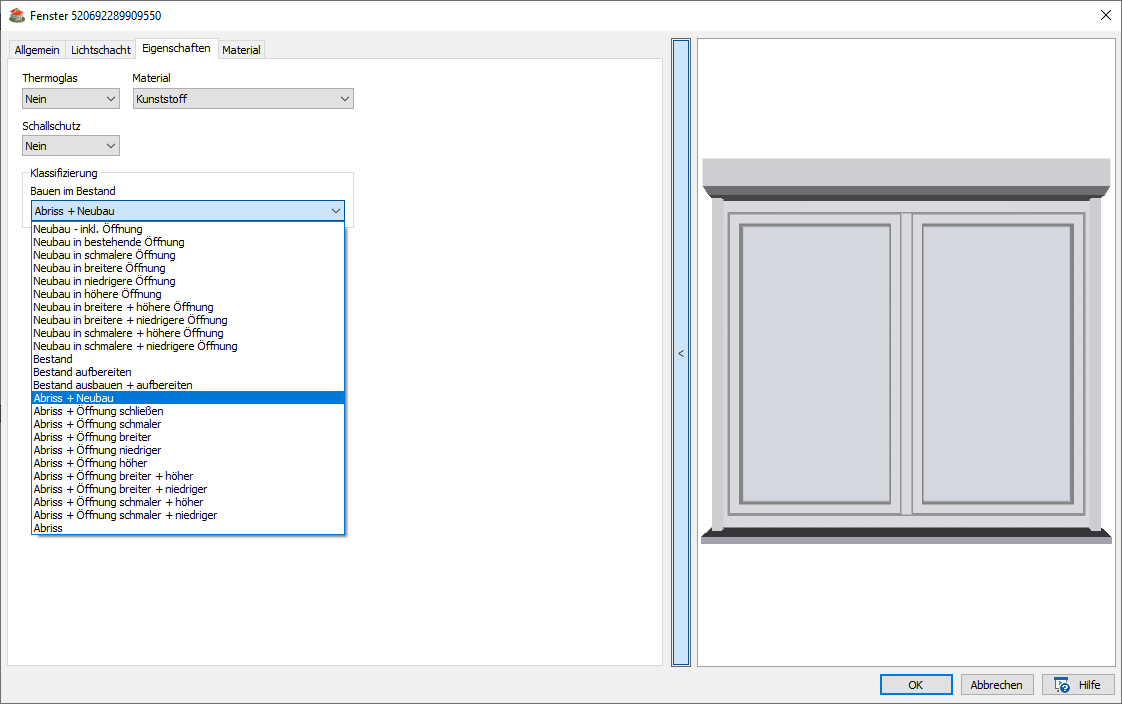This screenshot has width=1122, height=704.
Task: Expand the Material combo box
Action: coord(243,99)
